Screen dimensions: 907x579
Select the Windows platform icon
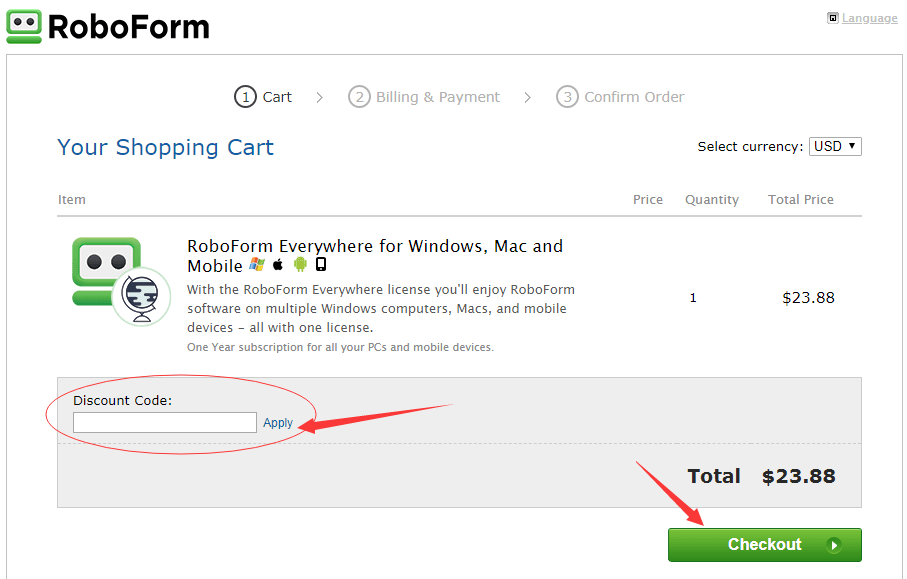coord(256,265)
